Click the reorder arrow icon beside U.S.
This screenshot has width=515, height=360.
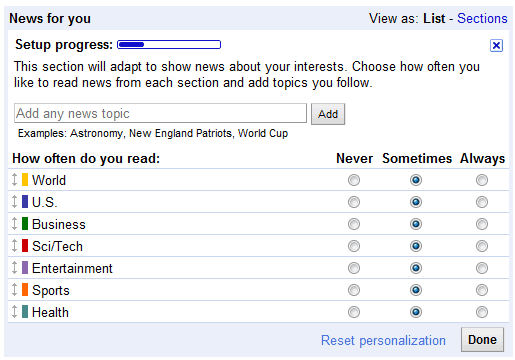pos(14,202)
